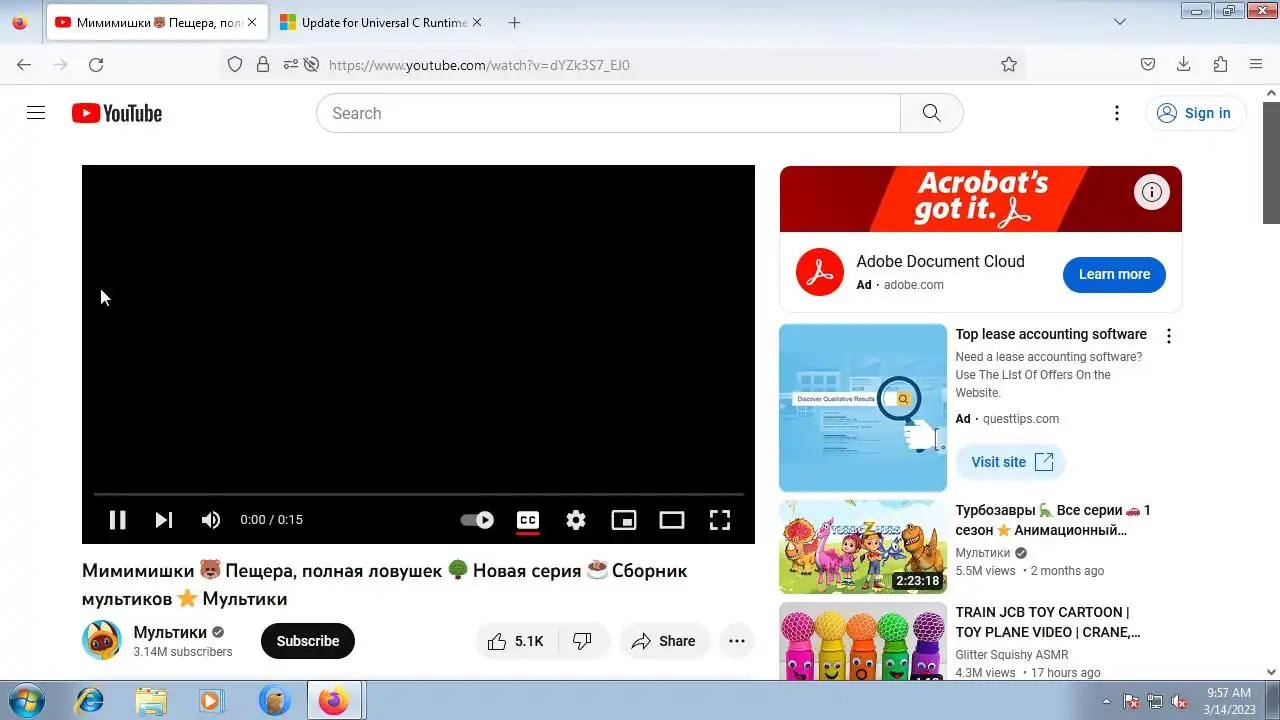
Task: Skip to the next video
Action: tap(164, 520)
